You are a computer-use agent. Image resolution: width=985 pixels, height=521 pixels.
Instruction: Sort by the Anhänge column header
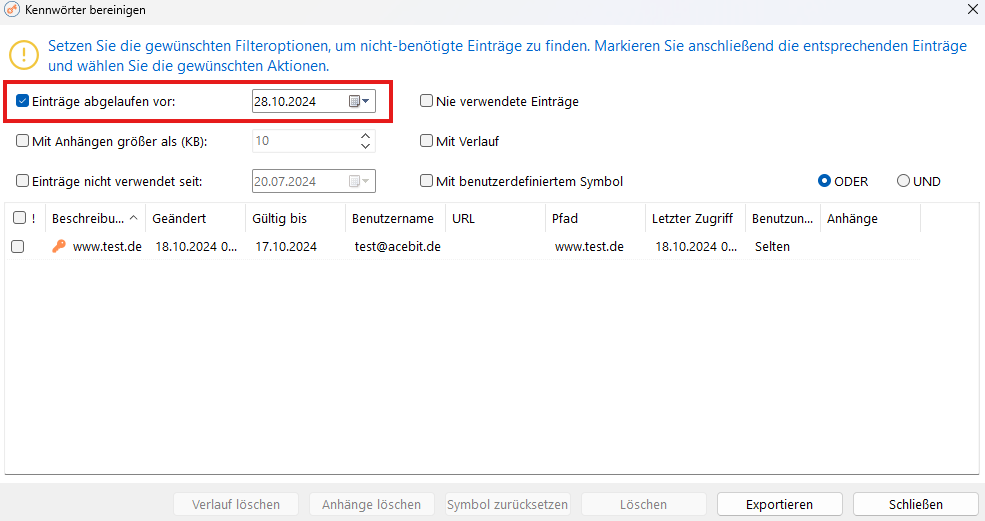coord(870,218)
